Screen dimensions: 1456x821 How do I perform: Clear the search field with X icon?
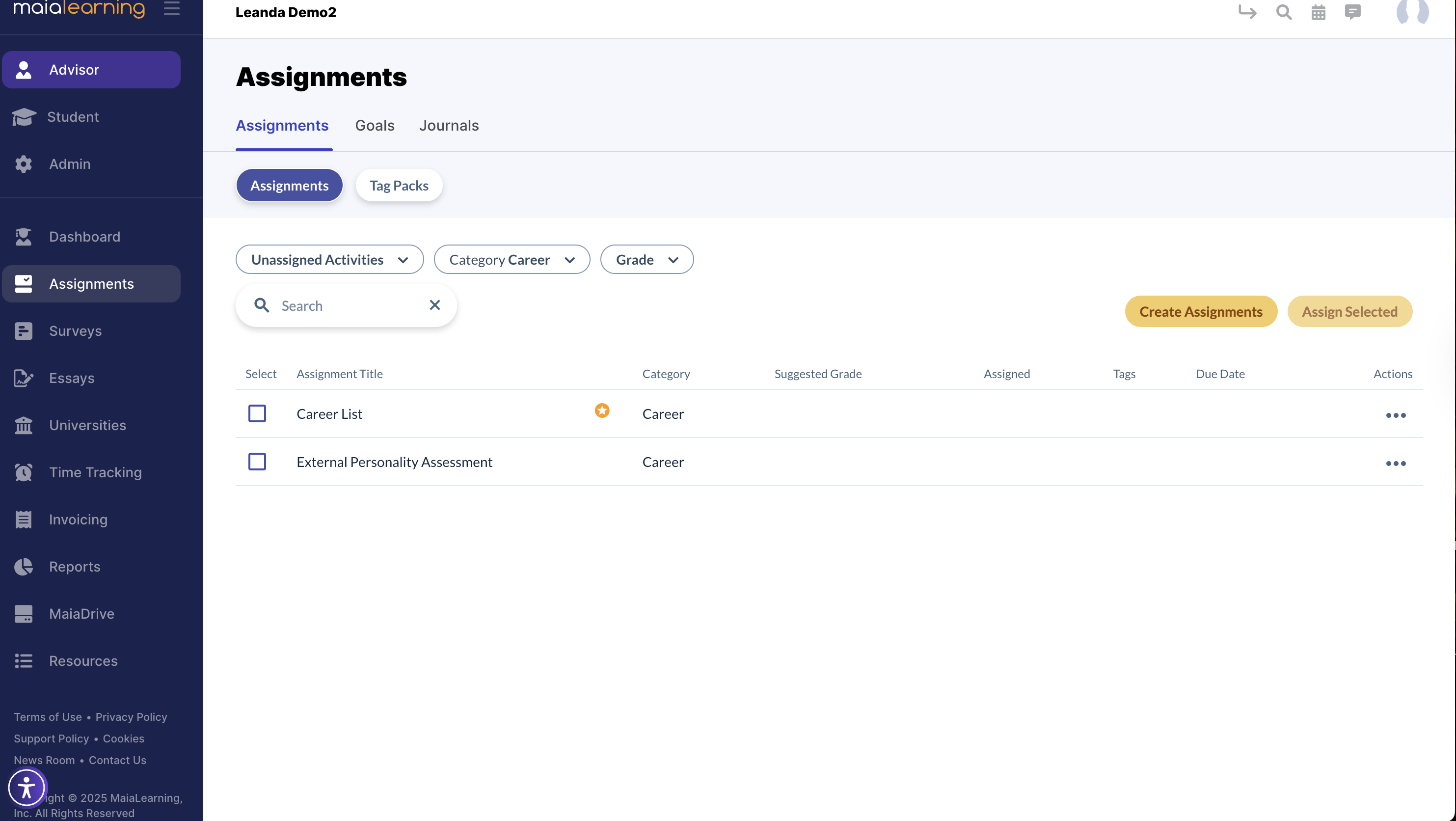(434, 305)
